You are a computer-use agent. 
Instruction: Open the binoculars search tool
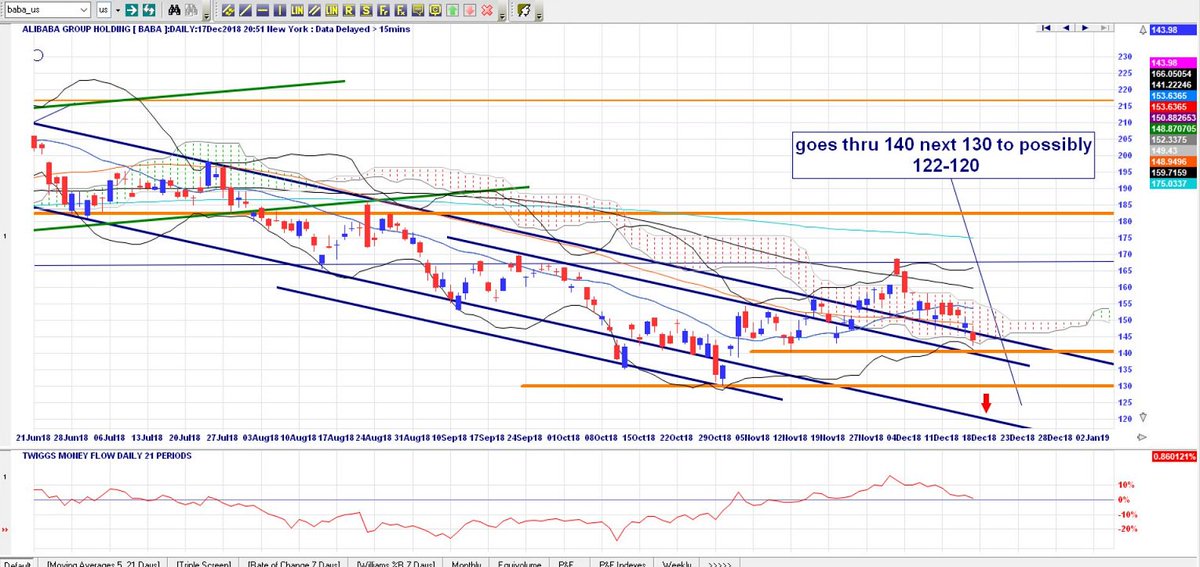(174, 9)
